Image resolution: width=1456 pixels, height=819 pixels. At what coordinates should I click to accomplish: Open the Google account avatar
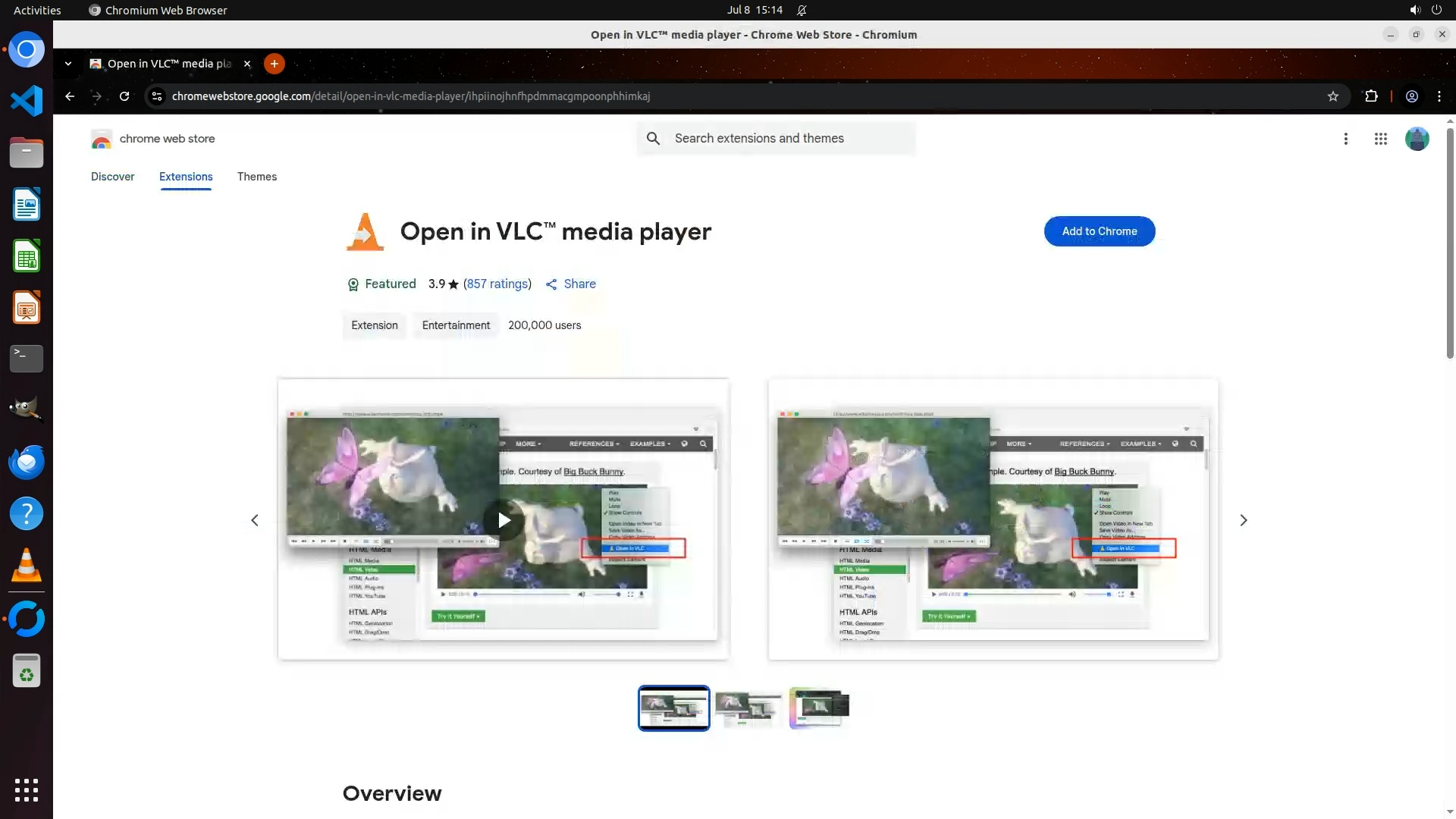pos(1417,139)
